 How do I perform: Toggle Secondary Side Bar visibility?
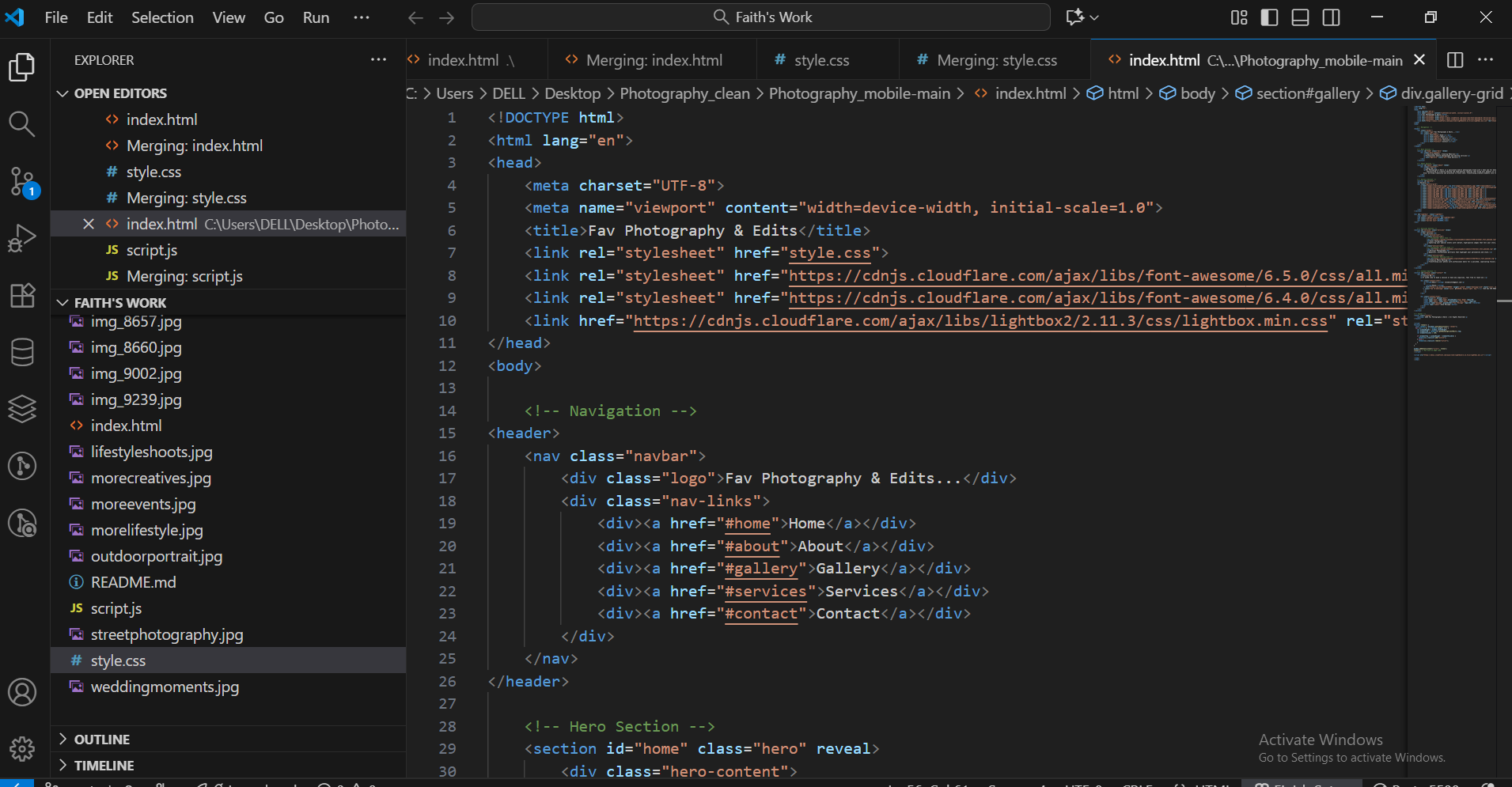click(x=1332, y=17)
